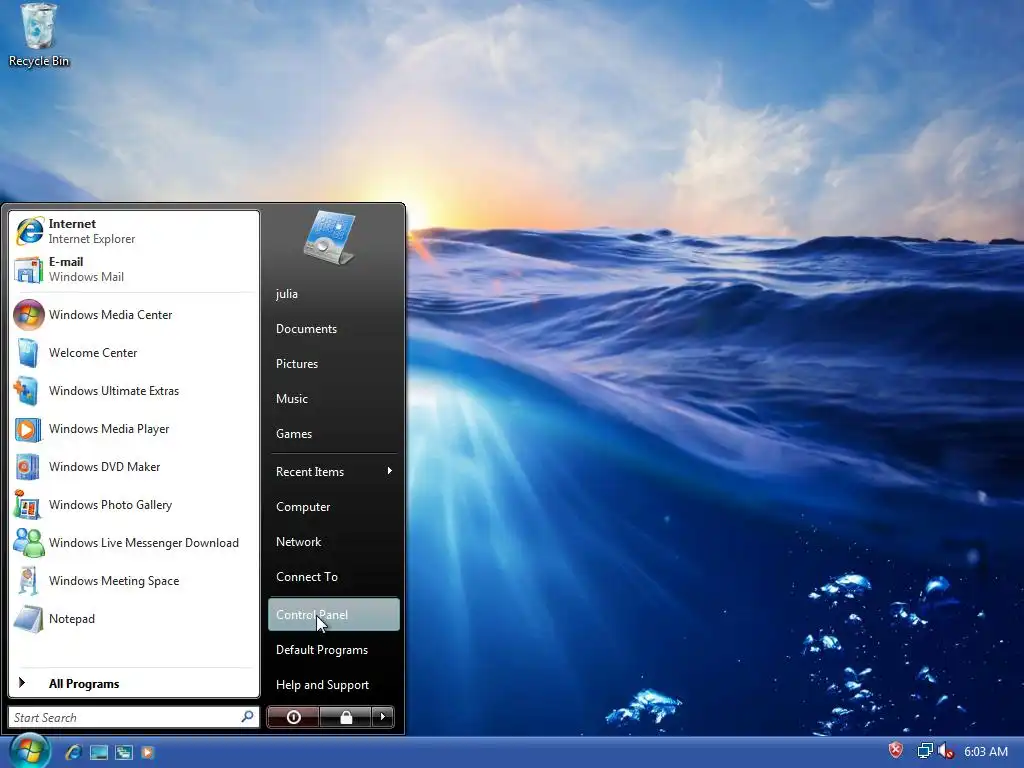The height and width of the screenshot is (768, 1024).
Task: Expand the shutdown options arrow
Action: point(383,717)
